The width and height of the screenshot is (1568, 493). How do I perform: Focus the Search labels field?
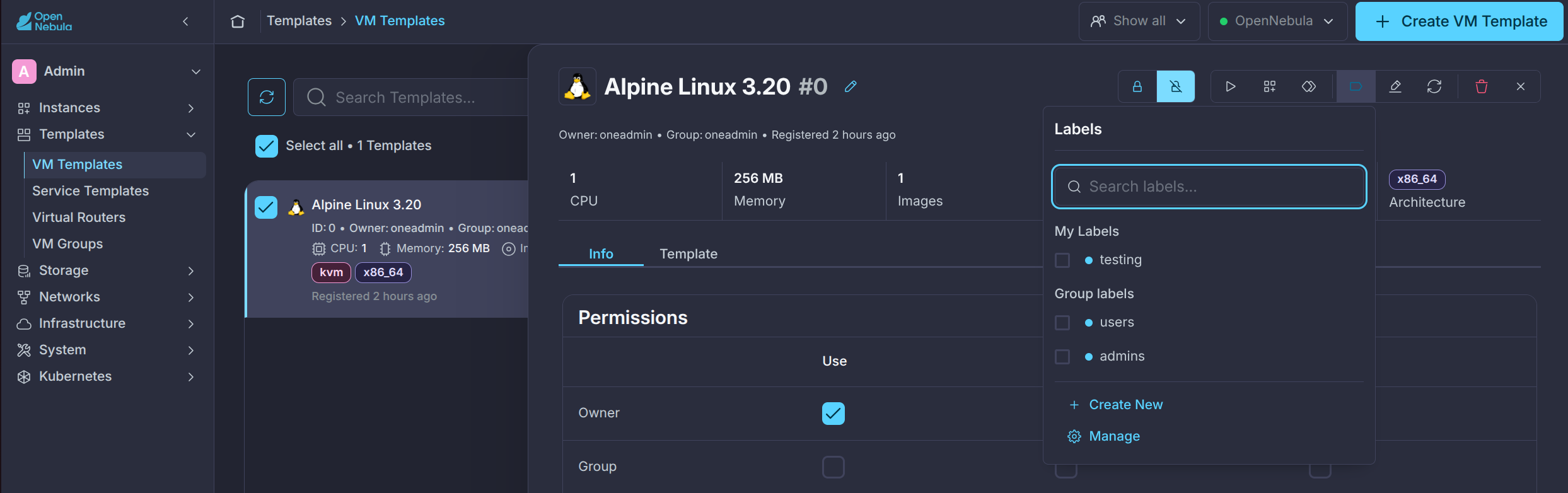click(x=1209, y=187)
